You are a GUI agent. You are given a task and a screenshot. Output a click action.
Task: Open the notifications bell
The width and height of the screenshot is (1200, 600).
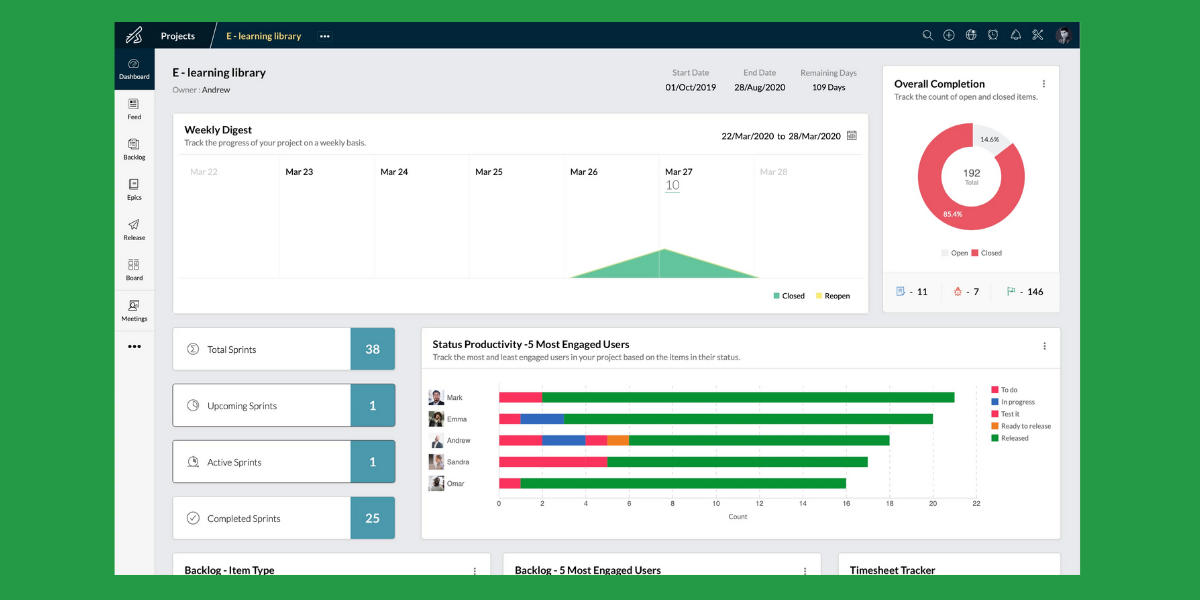click(1016, 36)
